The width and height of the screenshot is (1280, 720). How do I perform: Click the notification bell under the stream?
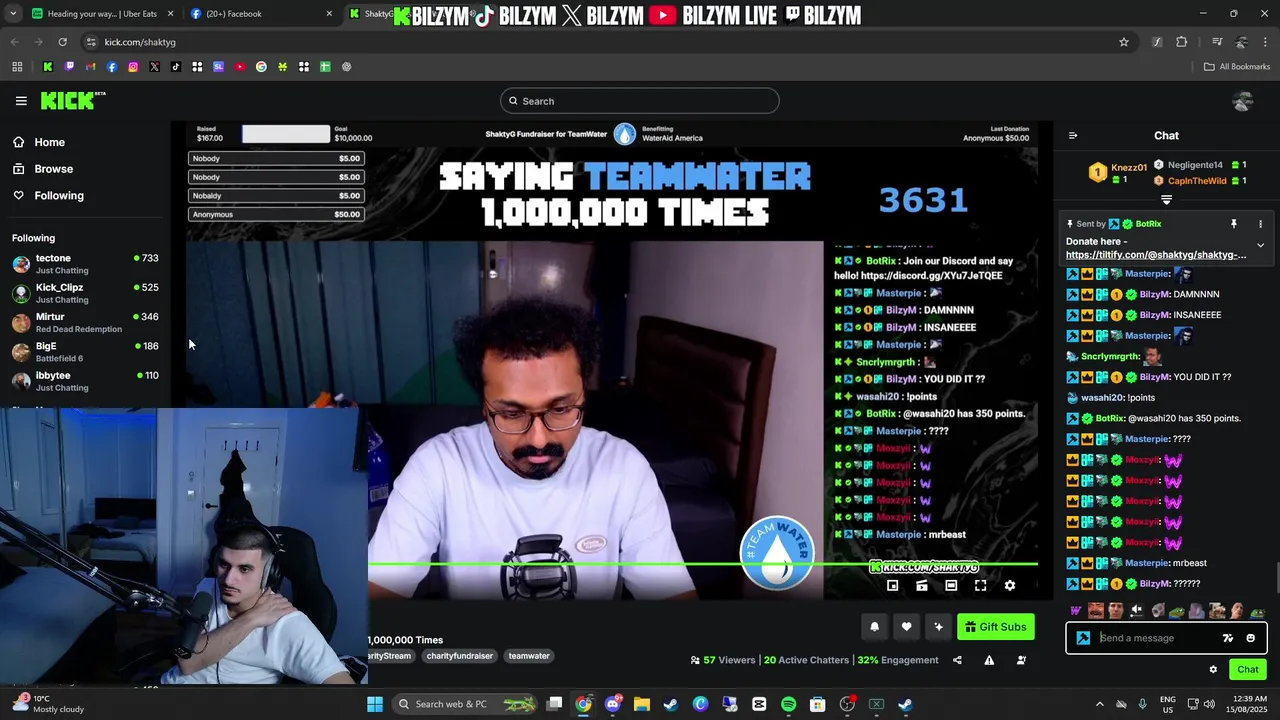click(874, 627)
